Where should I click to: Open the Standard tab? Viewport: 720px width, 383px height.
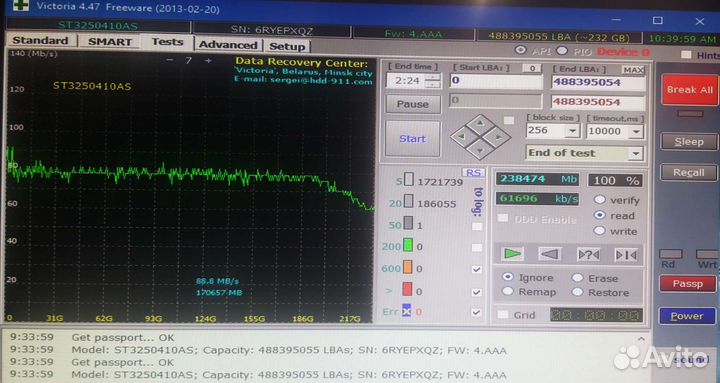(x=40, y=40)
